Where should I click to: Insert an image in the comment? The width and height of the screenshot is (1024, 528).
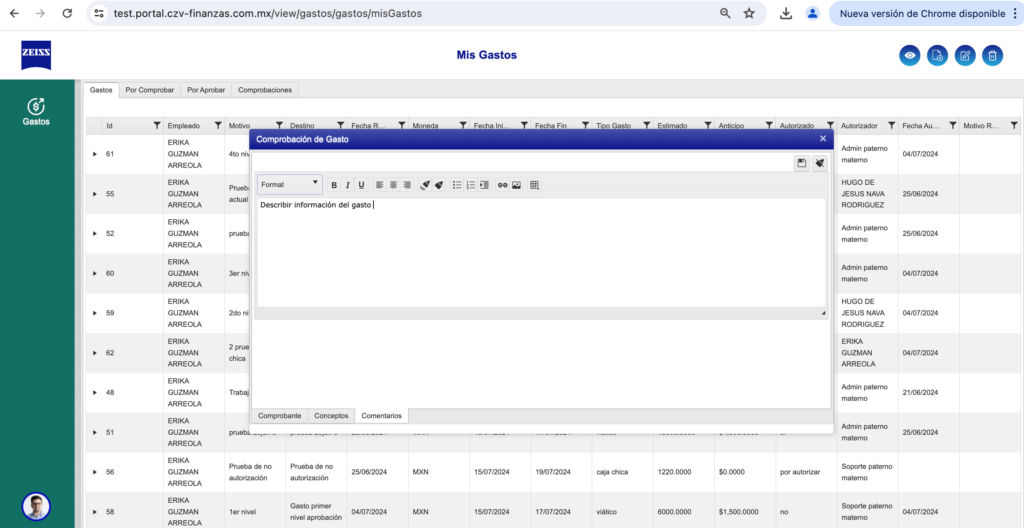tap(516, 185)
